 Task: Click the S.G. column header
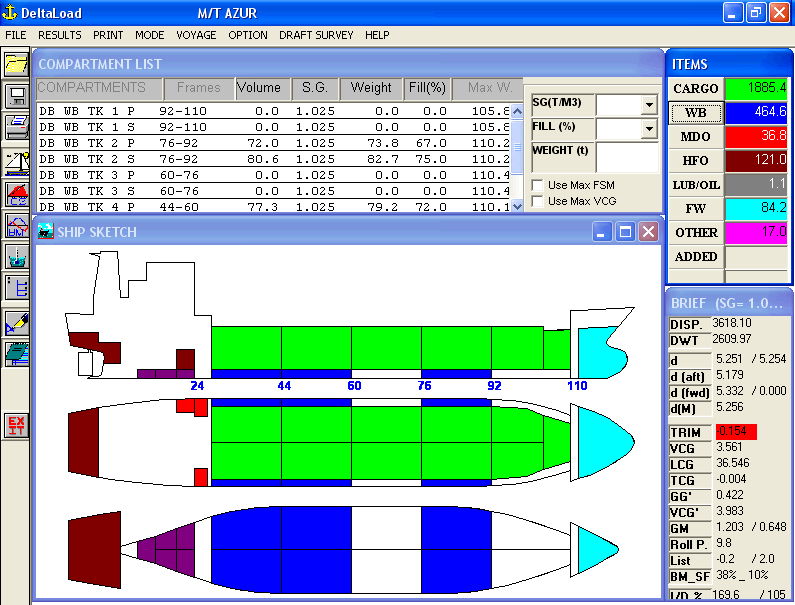pos(315,88)
